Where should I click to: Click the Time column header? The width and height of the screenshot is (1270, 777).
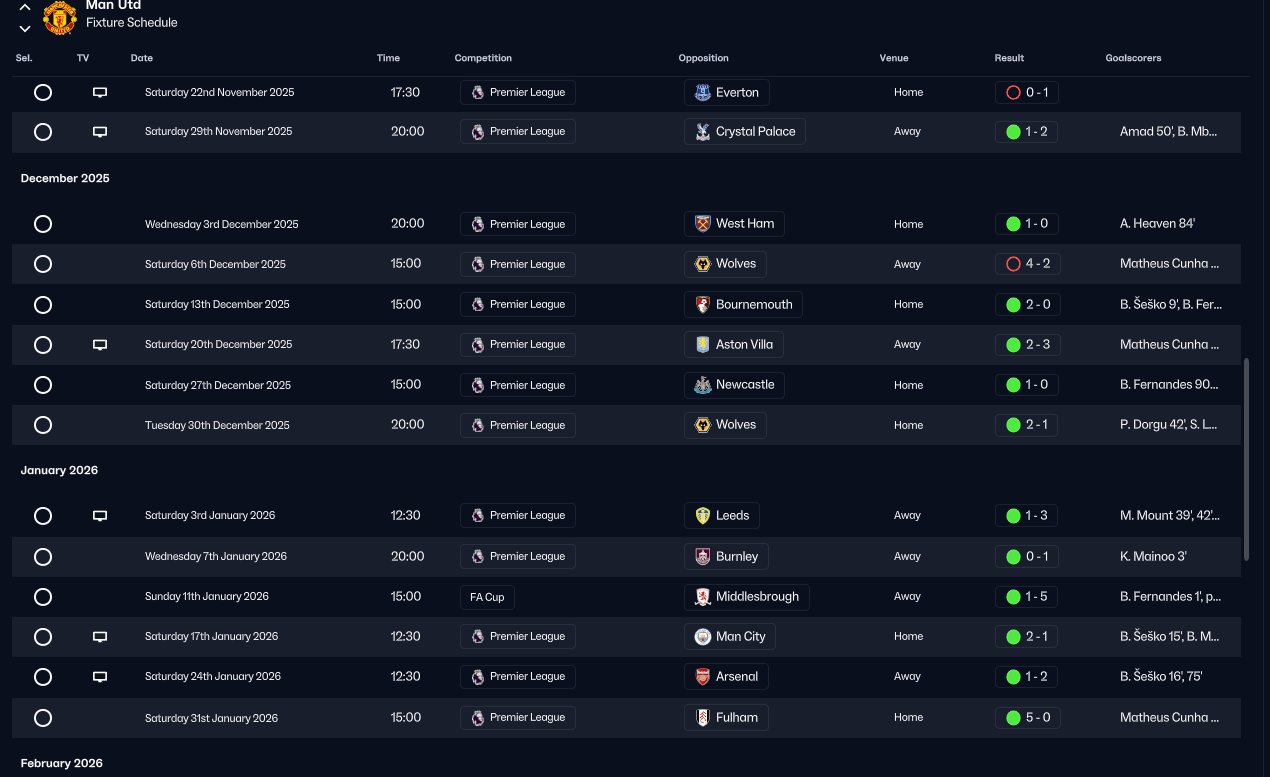[x=388, y=58]
